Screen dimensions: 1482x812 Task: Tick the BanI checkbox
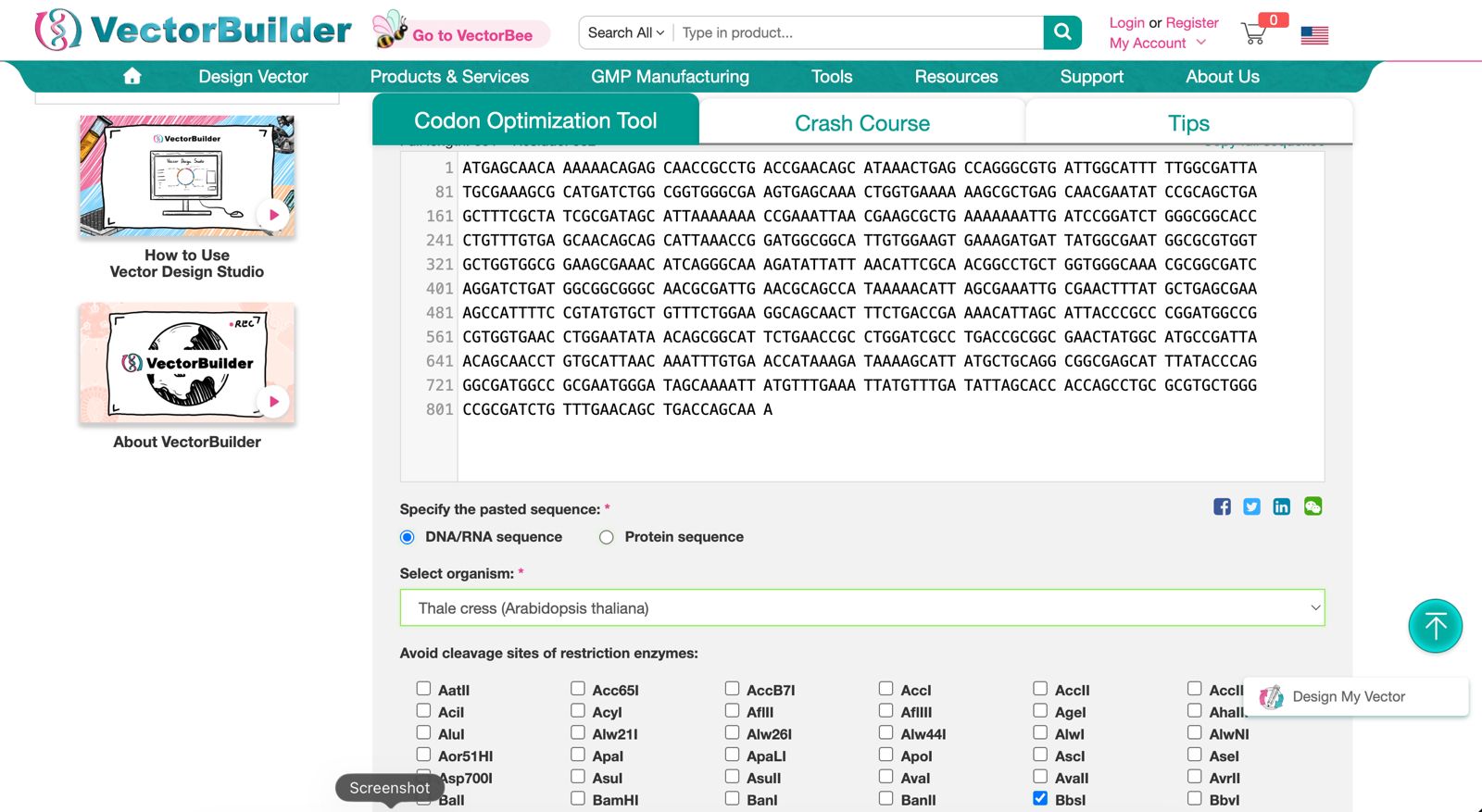tap(732, 798)
